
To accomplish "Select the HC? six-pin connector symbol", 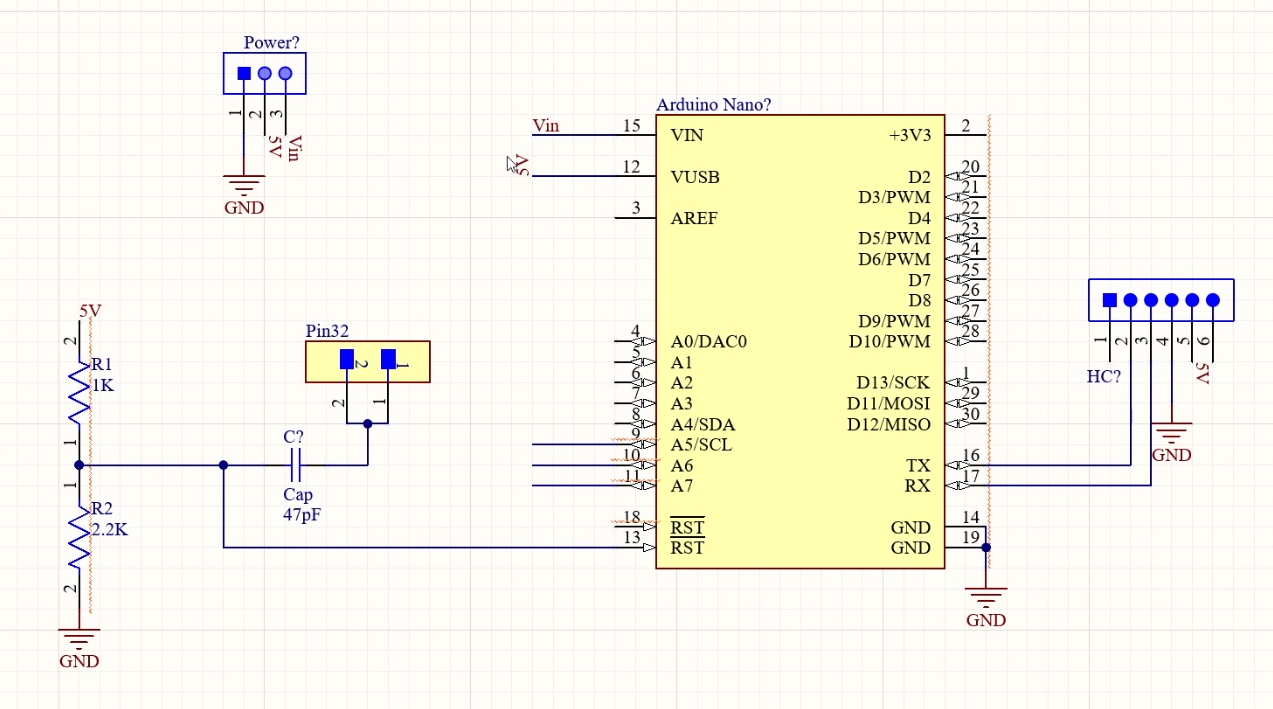I will click(x=1161, y=299).
